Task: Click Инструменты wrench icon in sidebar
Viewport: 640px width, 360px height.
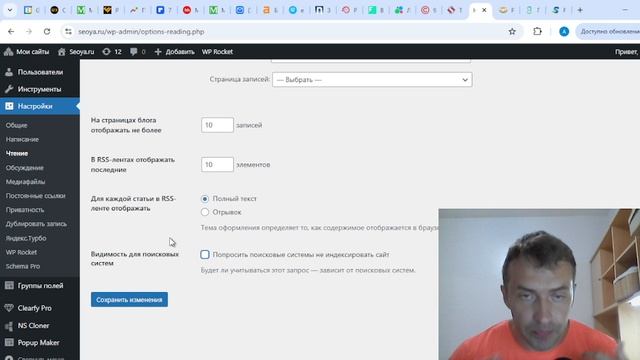Action: [9, 89]
